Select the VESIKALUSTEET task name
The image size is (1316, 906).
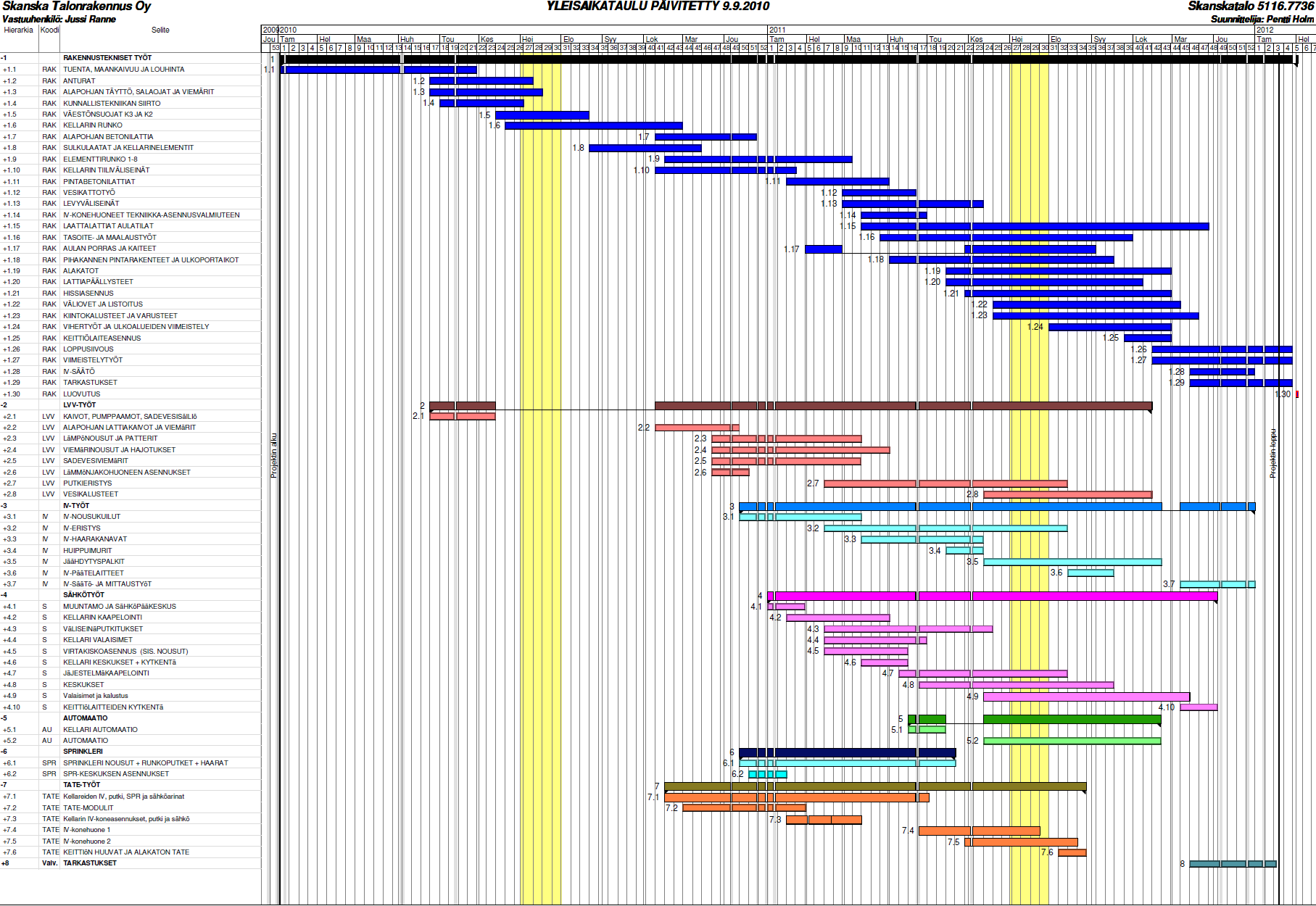click(91, 494)
